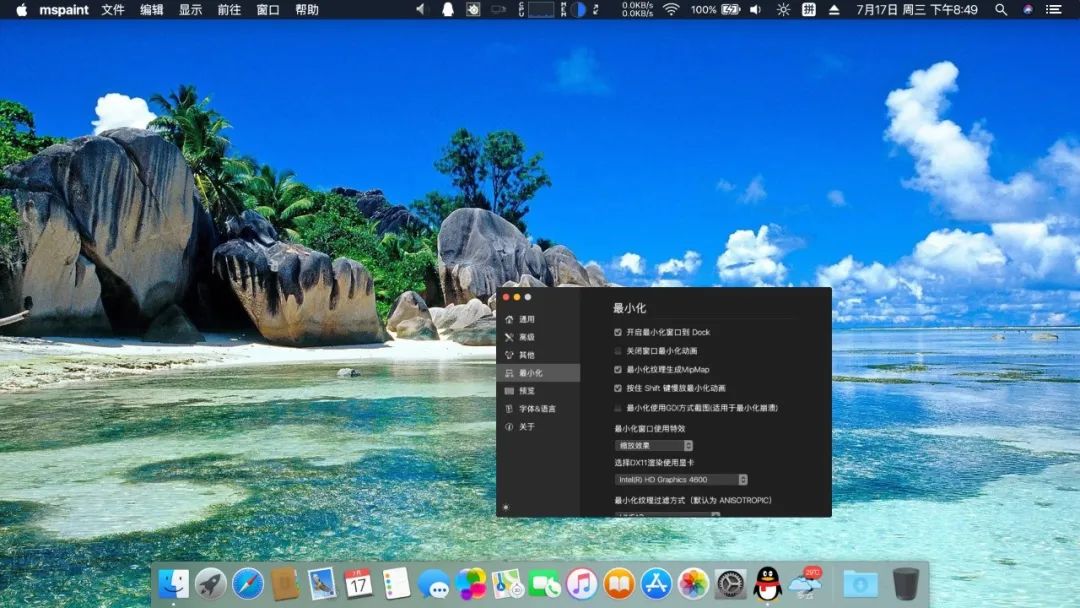The height and width of the screenshot is (608, 1080).
Task: Open the 编辑 menu
Action: (152, 10)
